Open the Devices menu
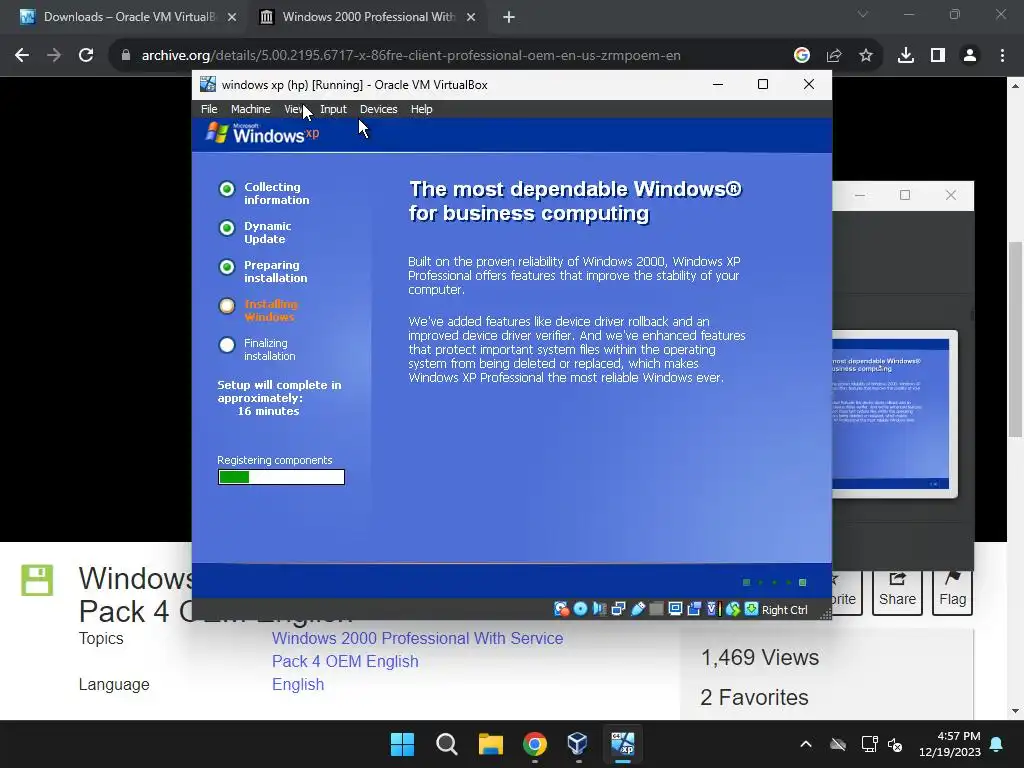Viewport: 1024px width, 768px height. 378,109
